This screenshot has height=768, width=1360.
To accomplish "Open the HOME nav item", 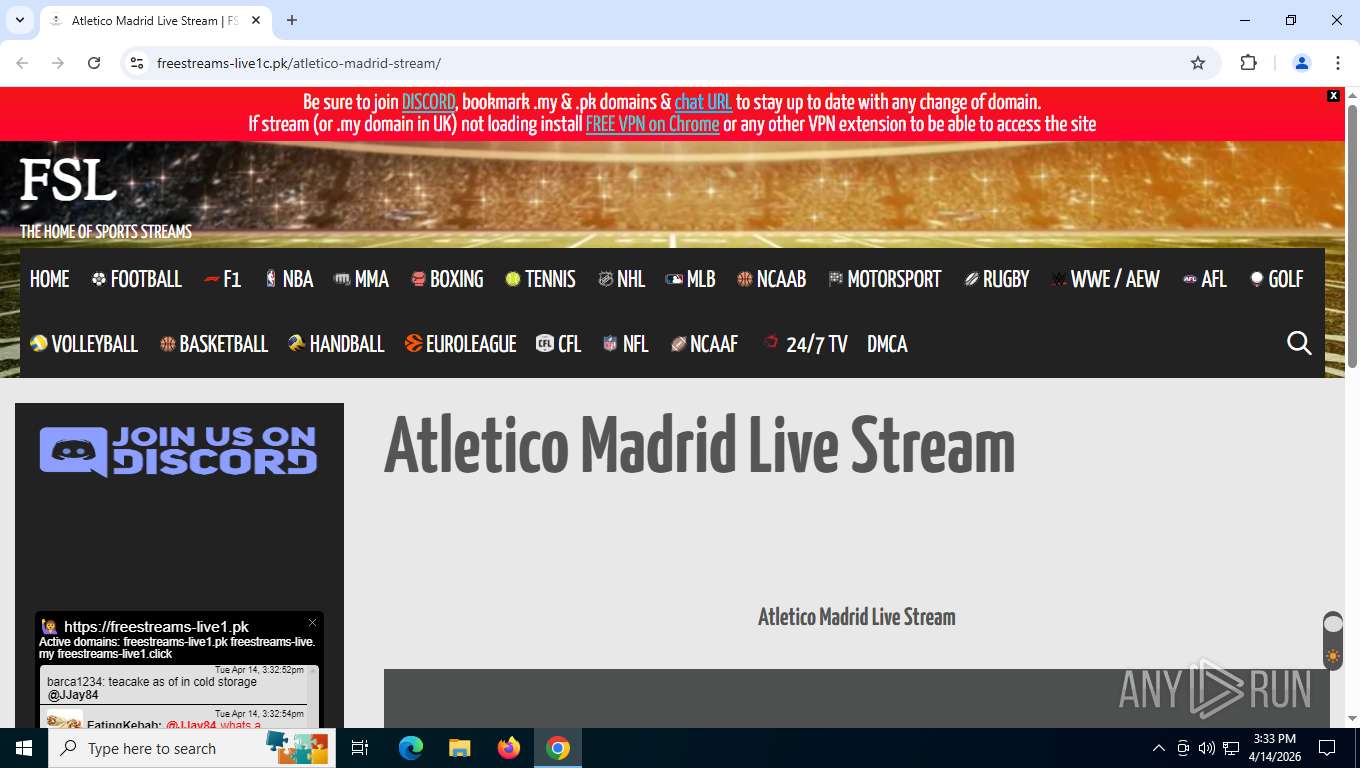I will pos(50,280).
